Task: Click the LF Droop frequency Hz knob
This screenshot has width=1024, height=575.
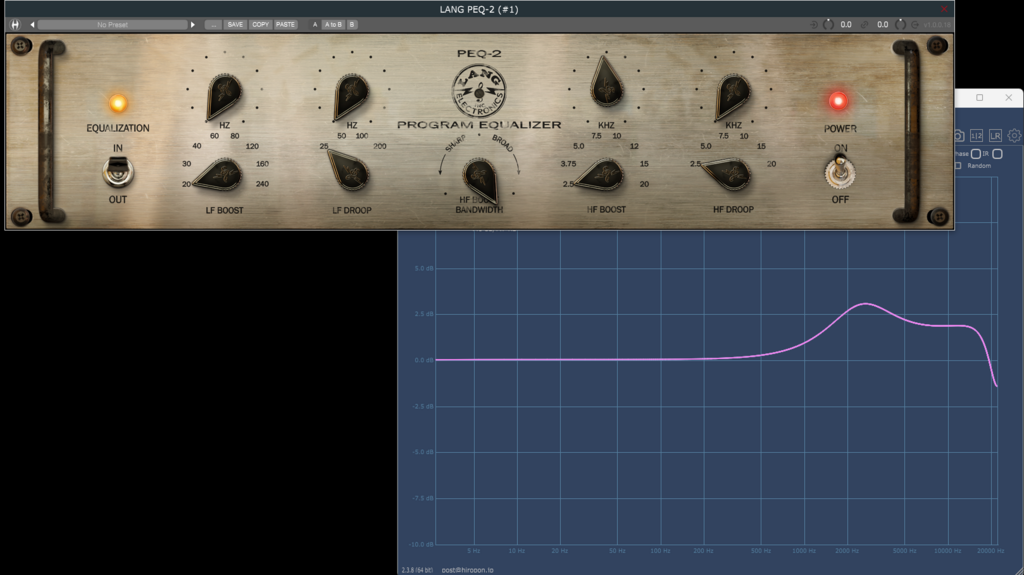Action: pos(351,95)
